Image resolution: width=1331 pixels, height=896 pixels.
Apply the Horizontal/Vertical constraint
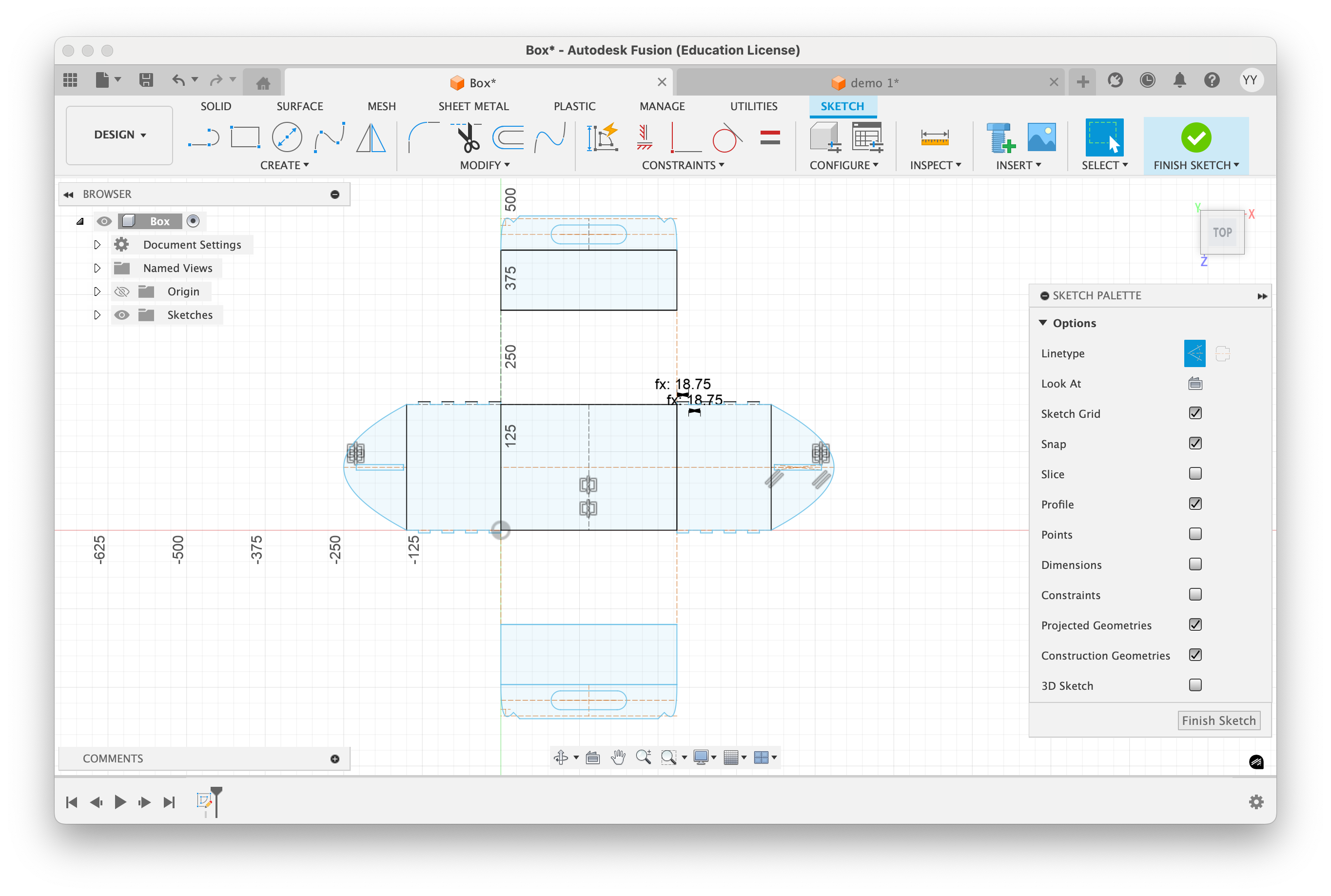pos(644,137)
